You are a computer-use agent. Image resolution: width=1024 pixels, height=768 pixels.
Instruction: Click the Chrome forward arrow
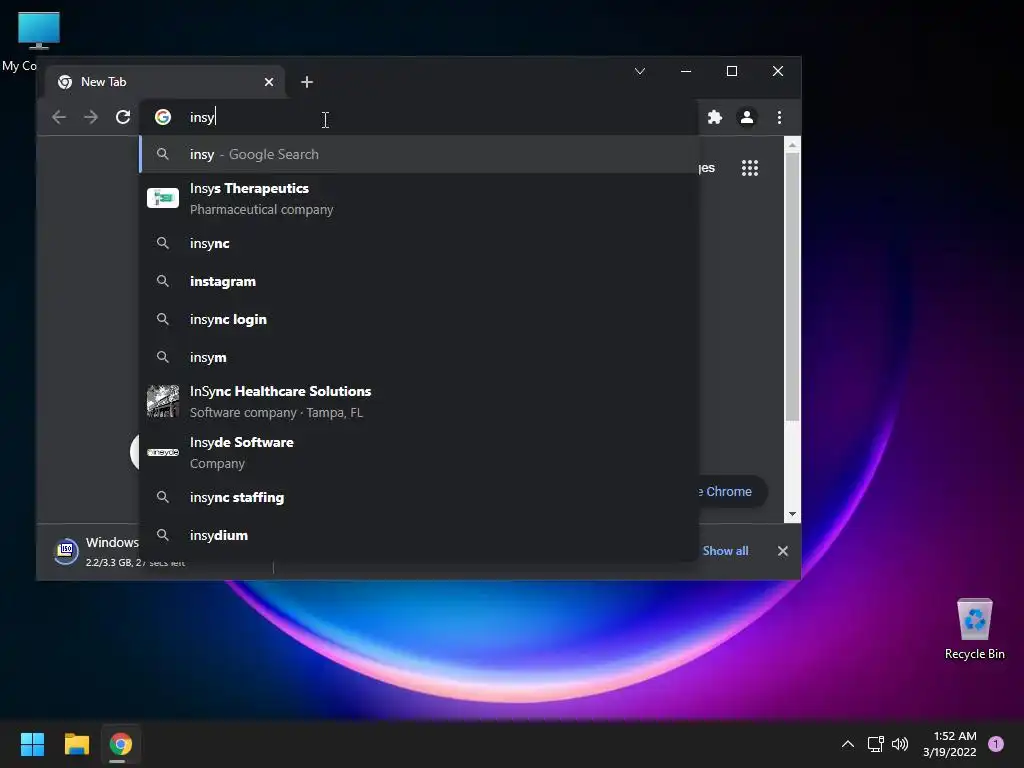91,117
